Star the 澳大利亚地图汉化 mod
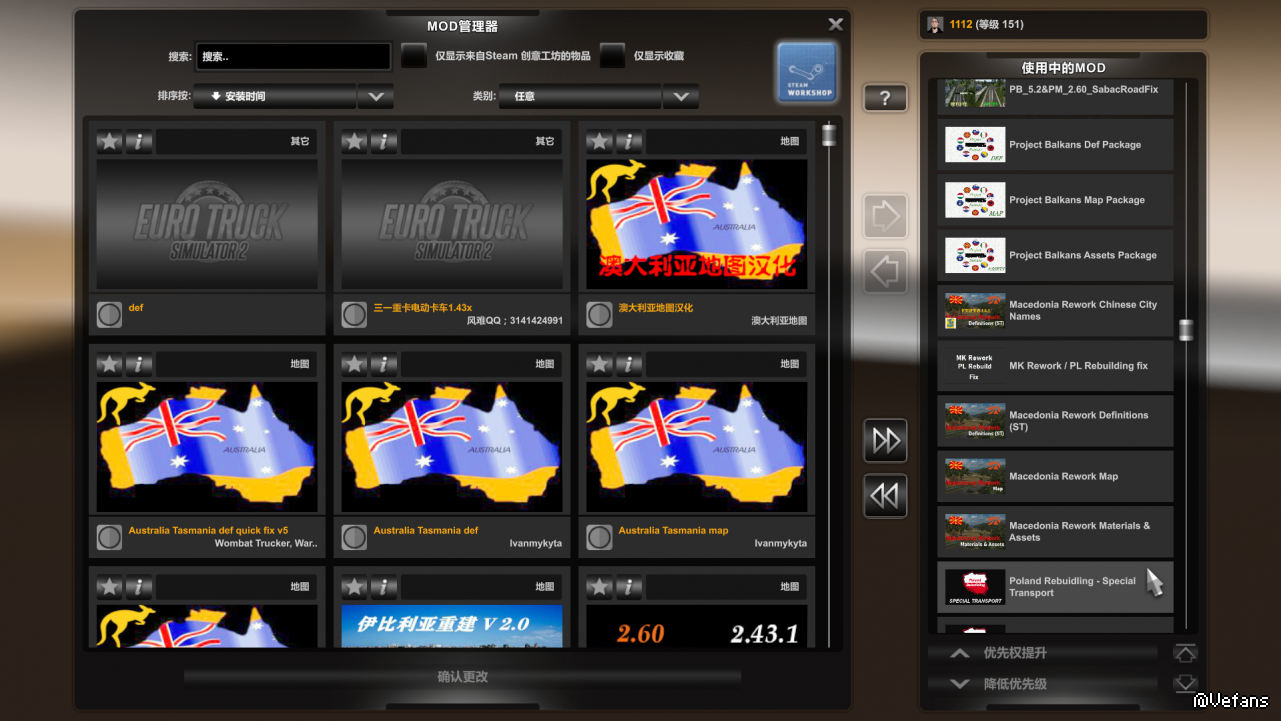Viewport: 1281px width, 721px height. coord(599,141)
